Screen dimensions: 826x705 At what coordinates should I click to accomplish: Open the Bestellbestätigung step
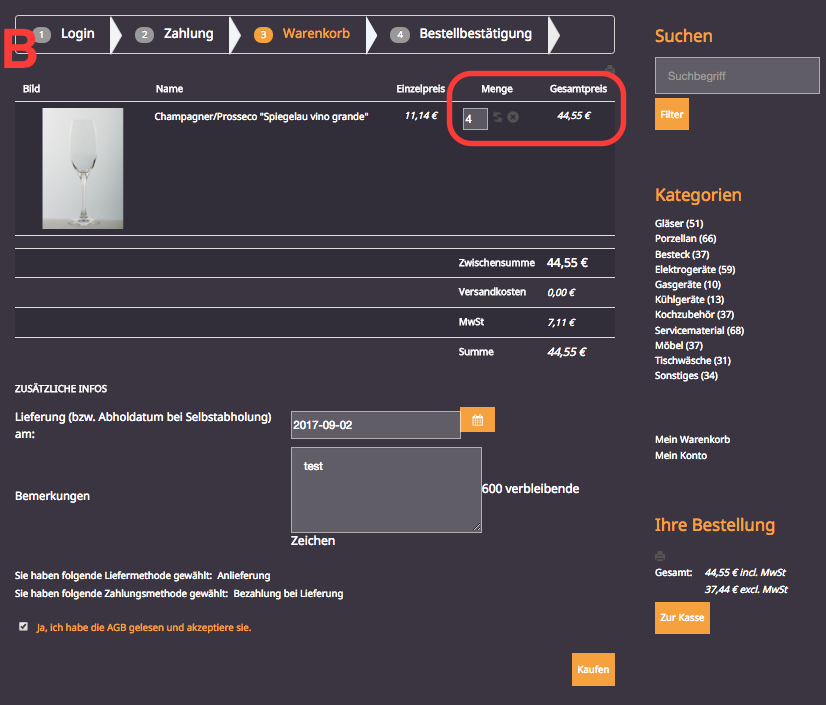pos(461,34)
